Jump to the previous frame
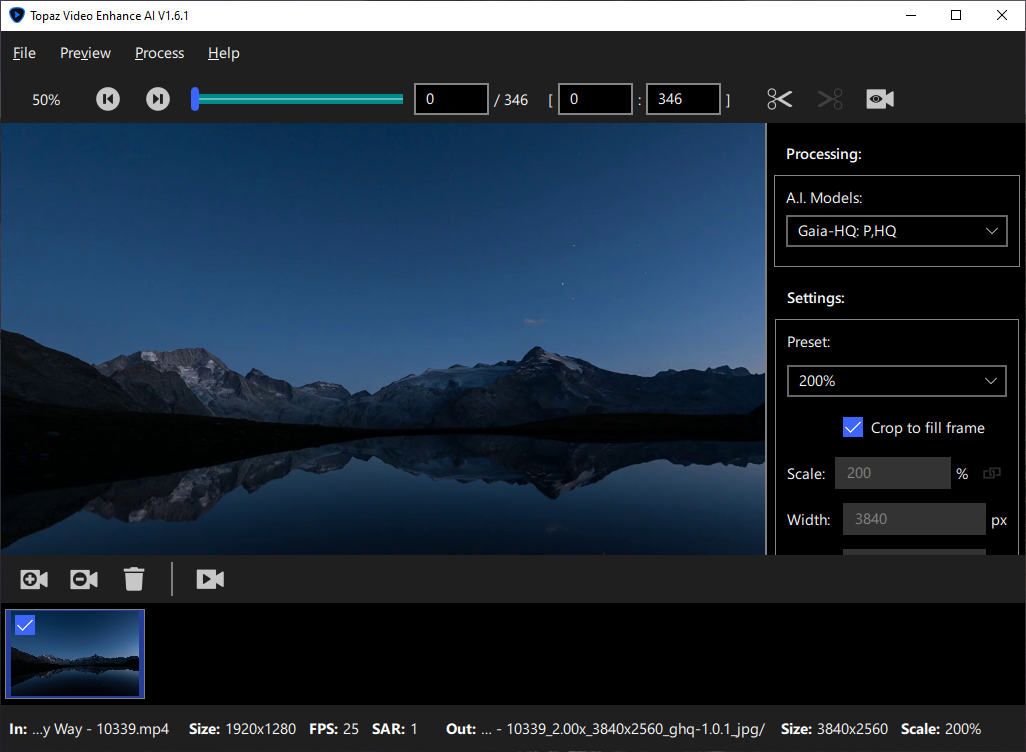The height and width of the screenshot is (752, 1026). (108, 99)
